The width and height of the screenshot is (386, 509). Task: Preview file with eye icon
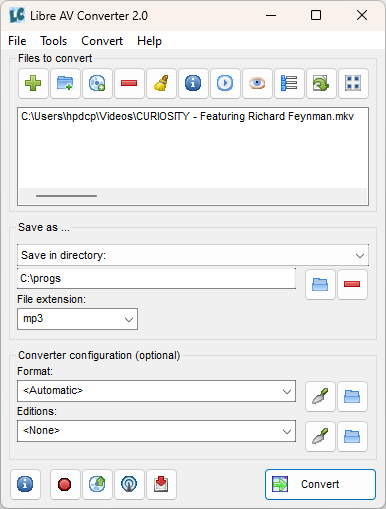257,83
